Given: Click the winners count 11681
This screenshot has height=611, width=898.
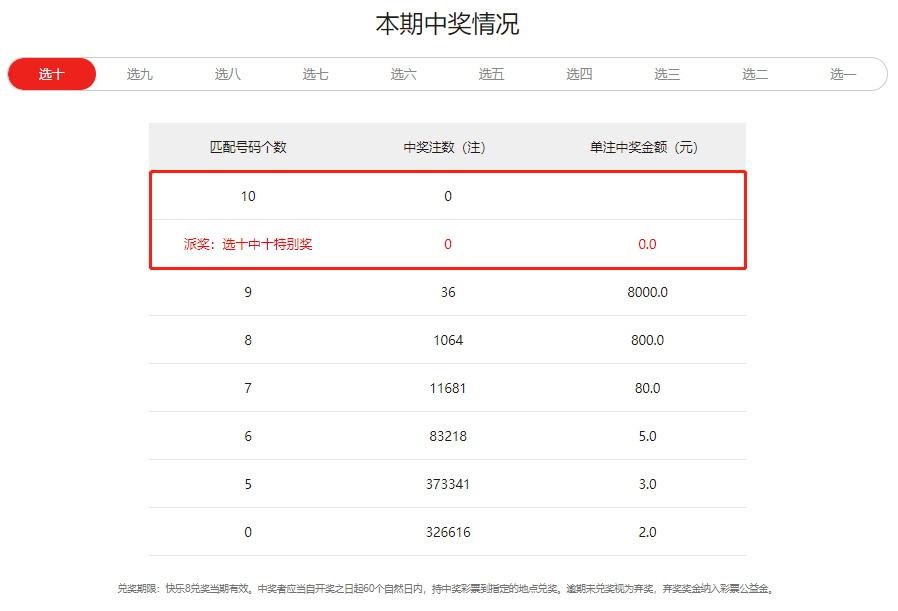Looking at the screenshot, I should coord(448,388).
